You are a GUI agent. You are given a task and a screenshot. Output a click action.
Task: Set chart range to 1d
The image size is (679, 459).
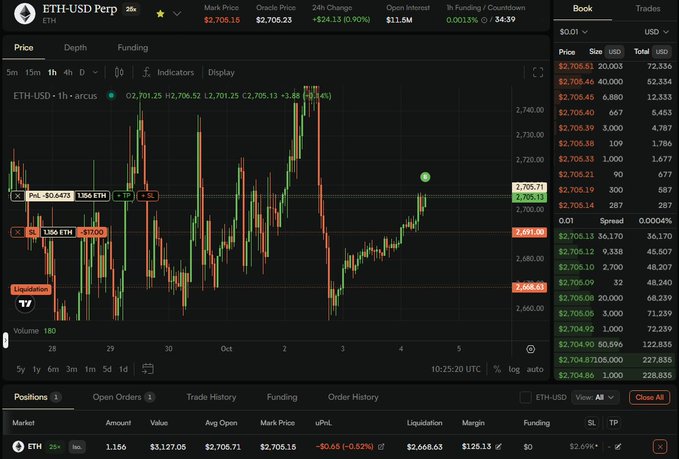pos(123,369)
